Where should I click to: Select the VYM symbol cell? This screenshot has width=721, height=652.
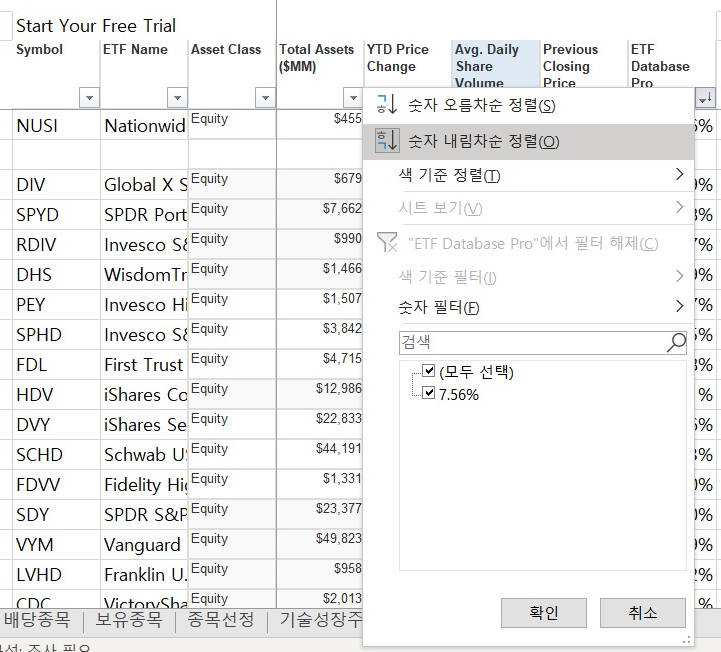[56, 544]
